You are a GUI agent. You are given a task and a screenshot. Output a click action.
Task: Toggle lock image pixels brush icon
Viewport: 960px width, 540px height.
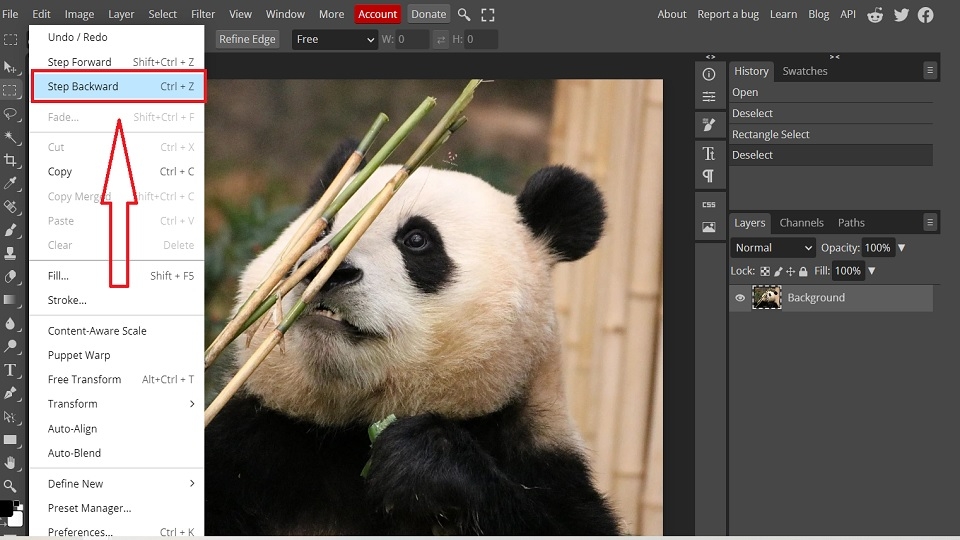(x=778, y=271)
